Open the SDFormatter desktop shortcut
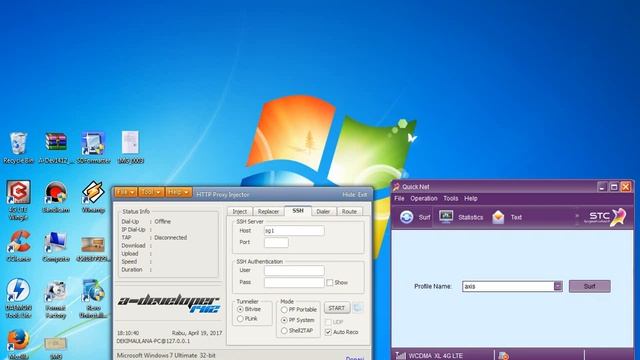Image resolution: width=640 pixels, height=360 pixels. tap(93, 144)
